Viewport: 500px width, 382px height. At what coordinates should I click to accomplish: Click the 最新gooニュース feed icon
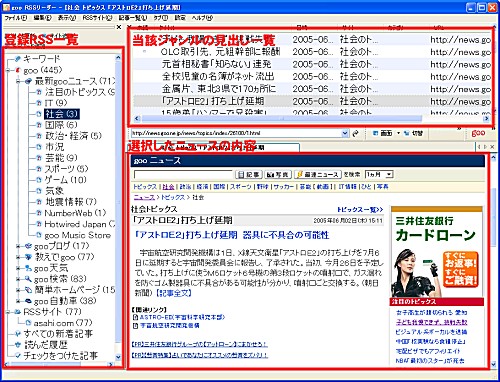click(29, 81)
